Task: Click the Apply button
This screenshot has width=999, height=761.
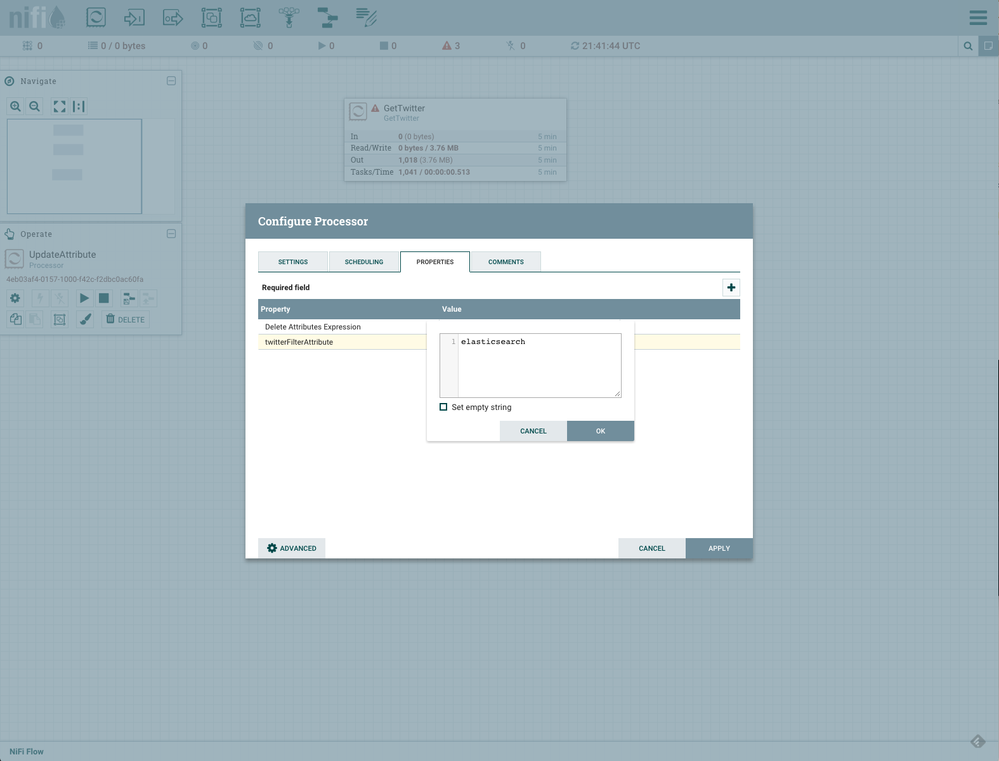Action: 718,548
